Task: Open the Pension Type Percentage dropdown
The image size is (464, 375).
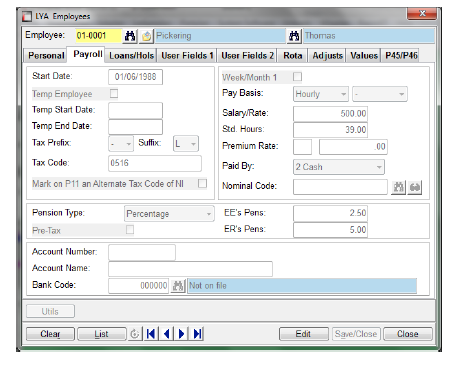Action: pyautogui.click(x=169, y=214)
